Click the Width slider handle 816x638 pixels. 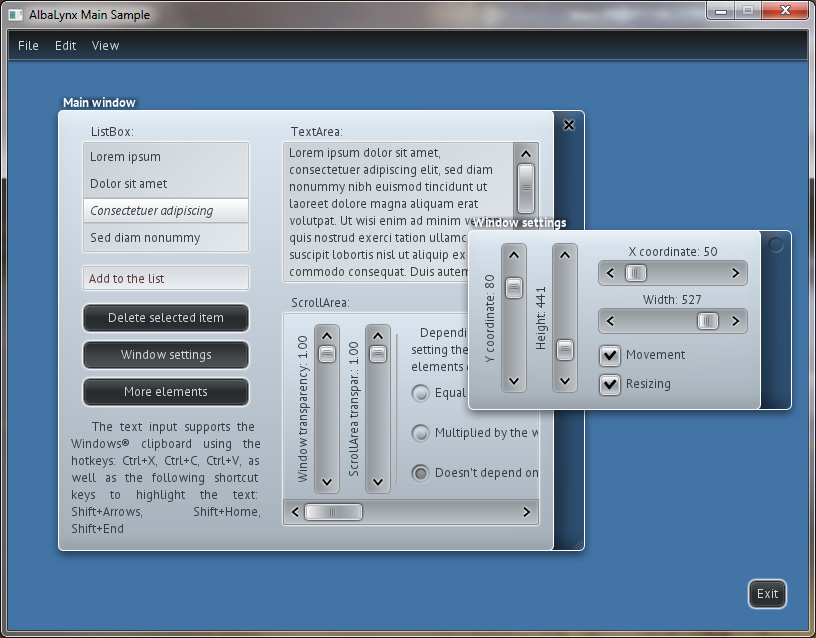707,321
